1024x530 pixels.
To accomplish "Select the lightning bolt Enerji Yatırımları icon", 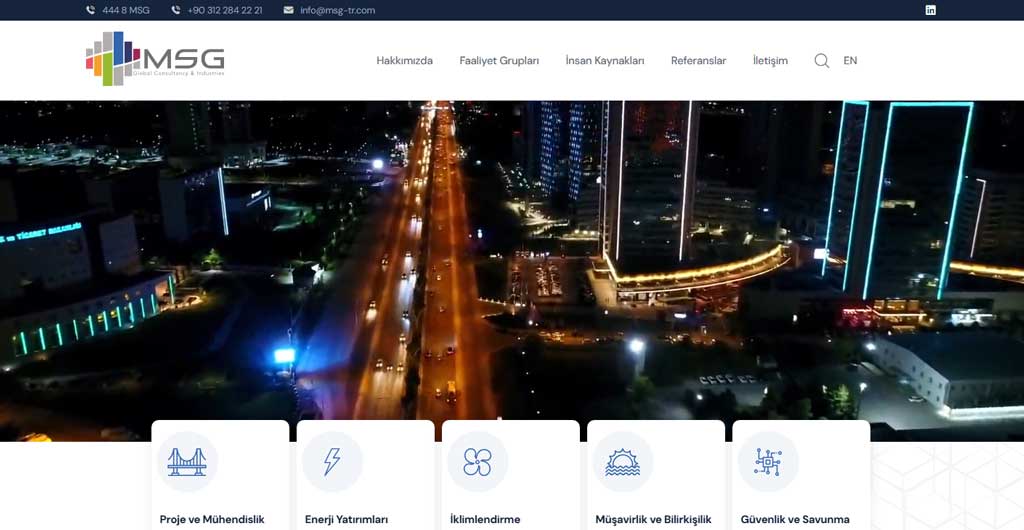I will (332, 461).
